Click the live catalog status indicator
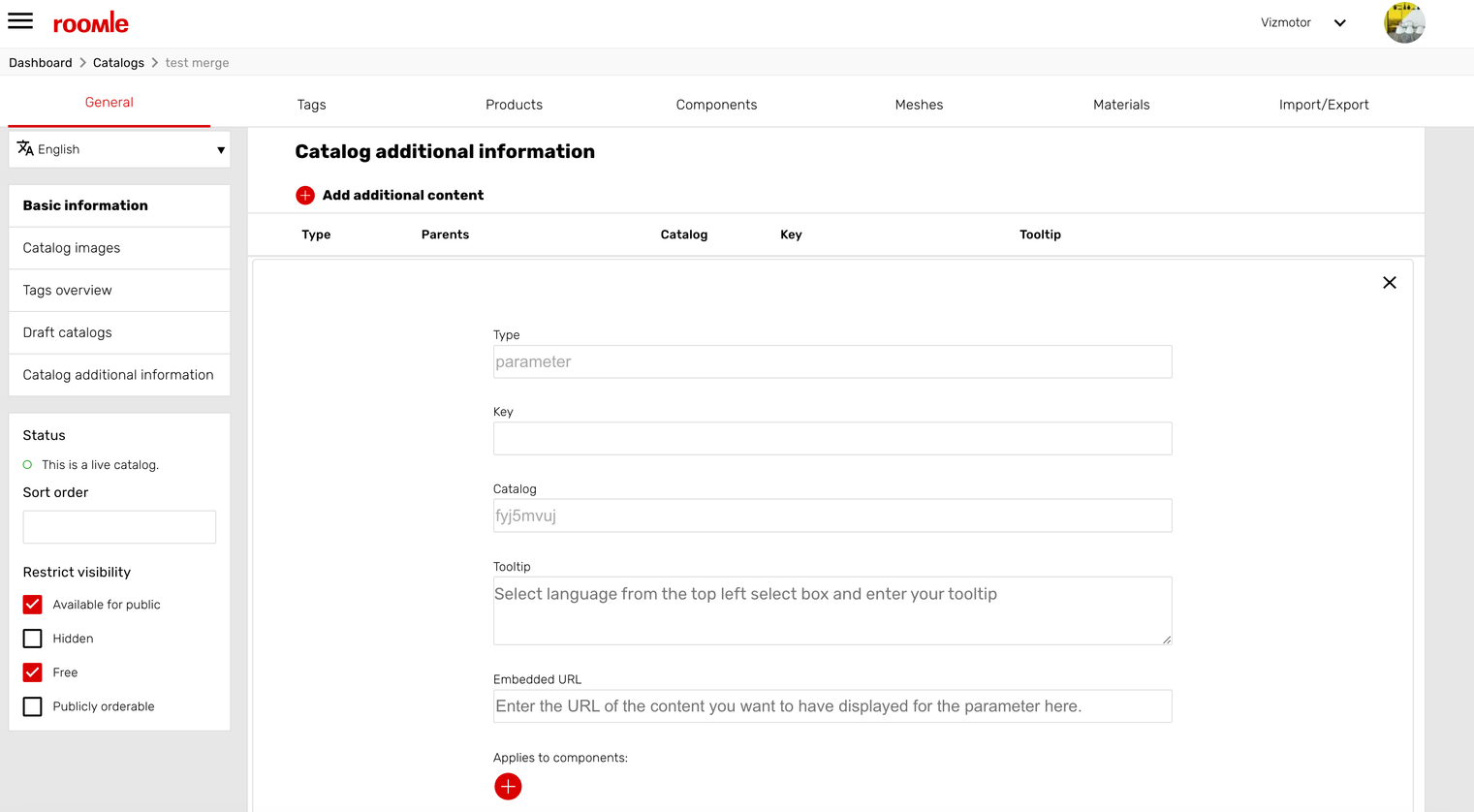Image resolution: width=1474 pixels, height=812 pixels. (28, 465)
